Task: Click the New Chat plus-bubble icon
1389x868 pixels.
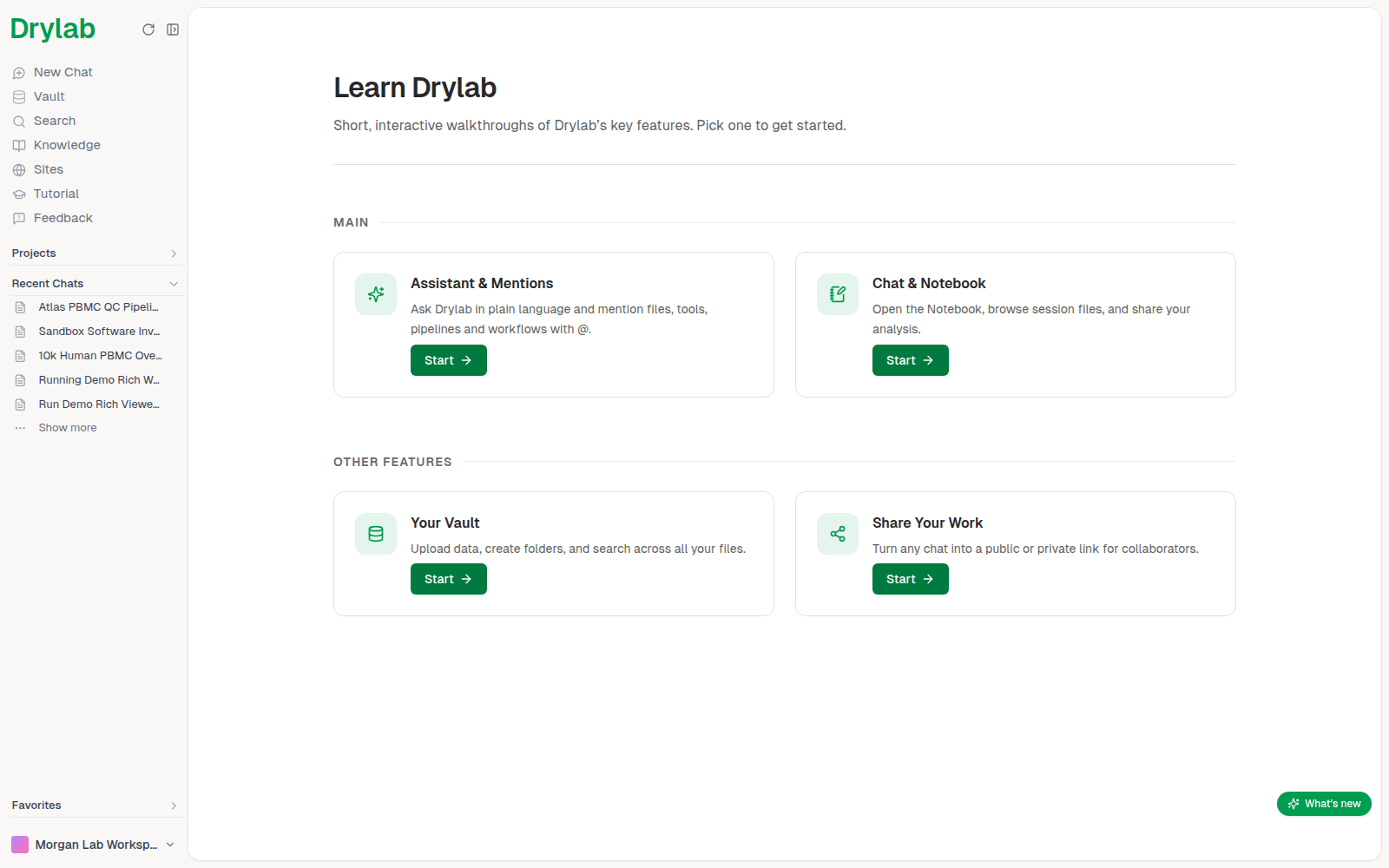Action: [19, 73]
